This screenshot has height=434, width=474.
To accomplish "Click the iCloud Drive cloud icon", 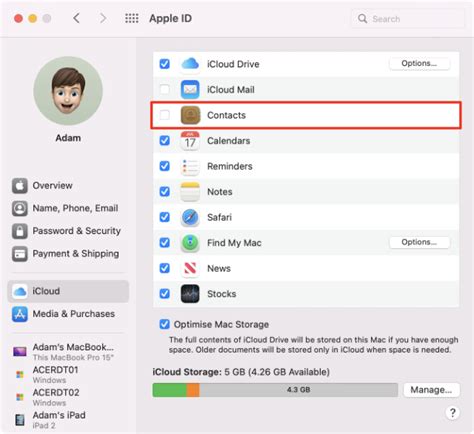I will click(x=190, y=63).
